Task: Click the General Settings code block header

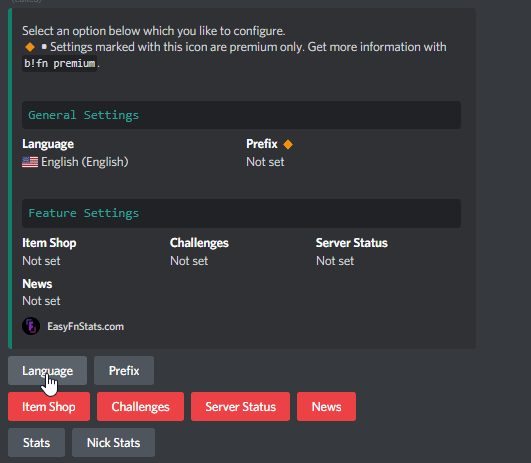Action: pyautogui.click(x=241, y=115)
